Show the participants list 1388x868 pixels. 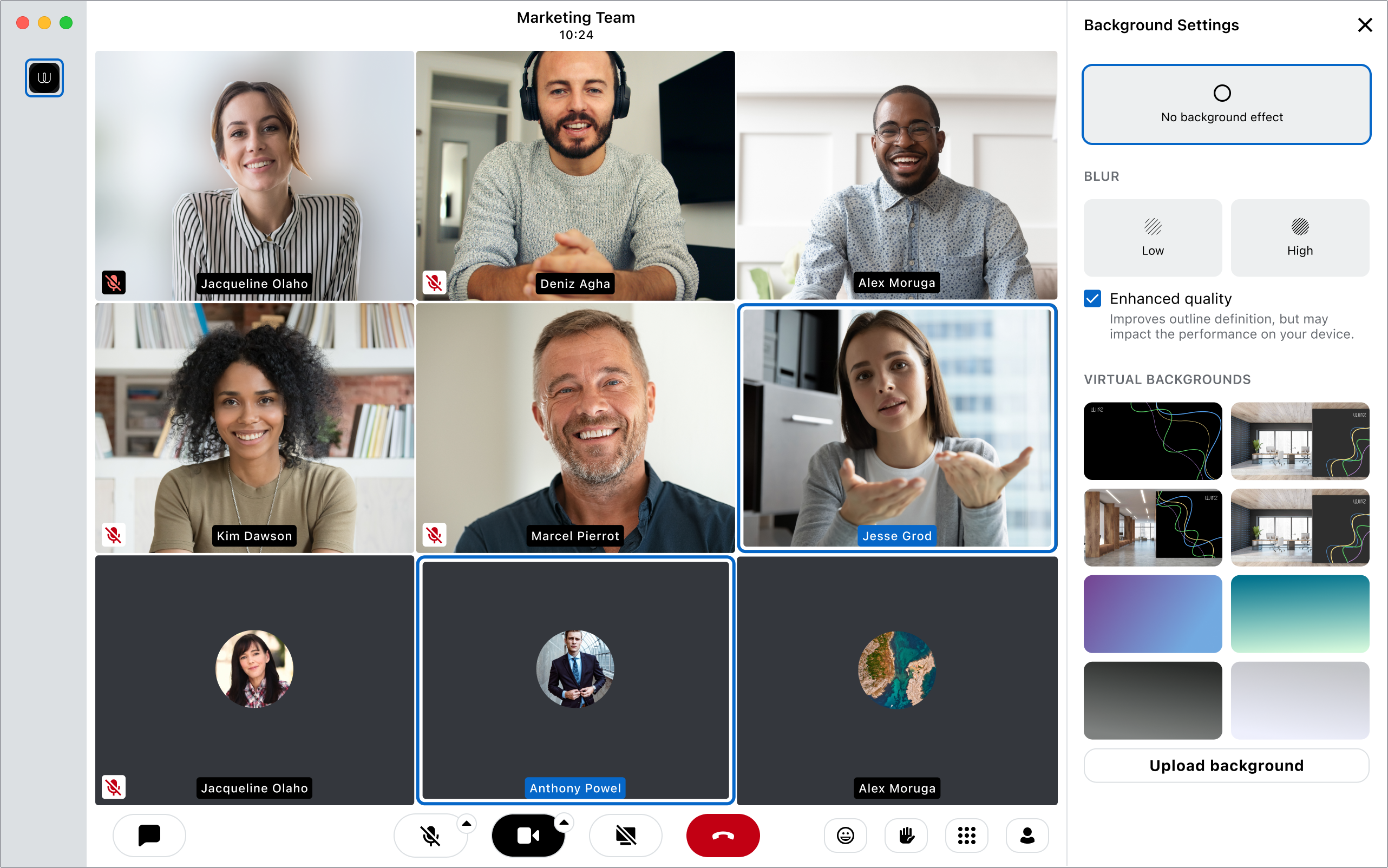pyautogui.click(x=1027, y=836)
